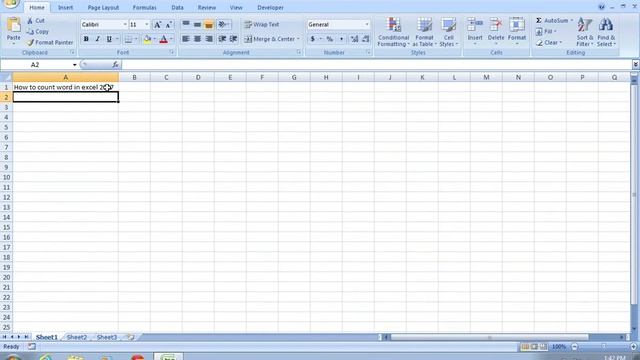Align text left
640x360 pixels.
pyautogui.click(x=186, y=39)
